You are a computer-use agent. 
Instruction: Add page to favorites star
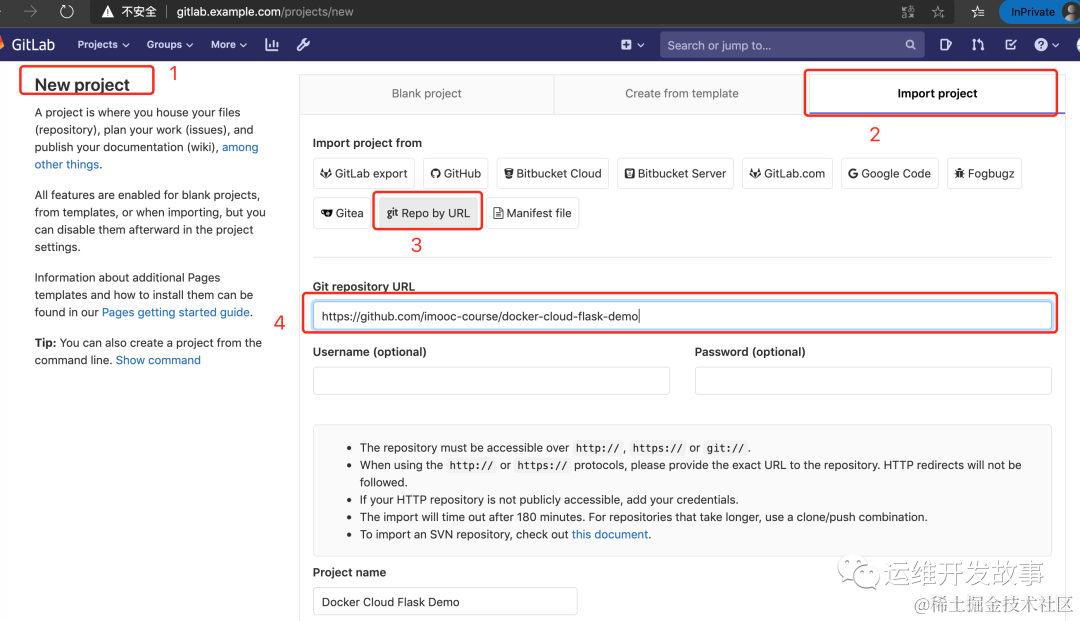(x=938, y=12)
